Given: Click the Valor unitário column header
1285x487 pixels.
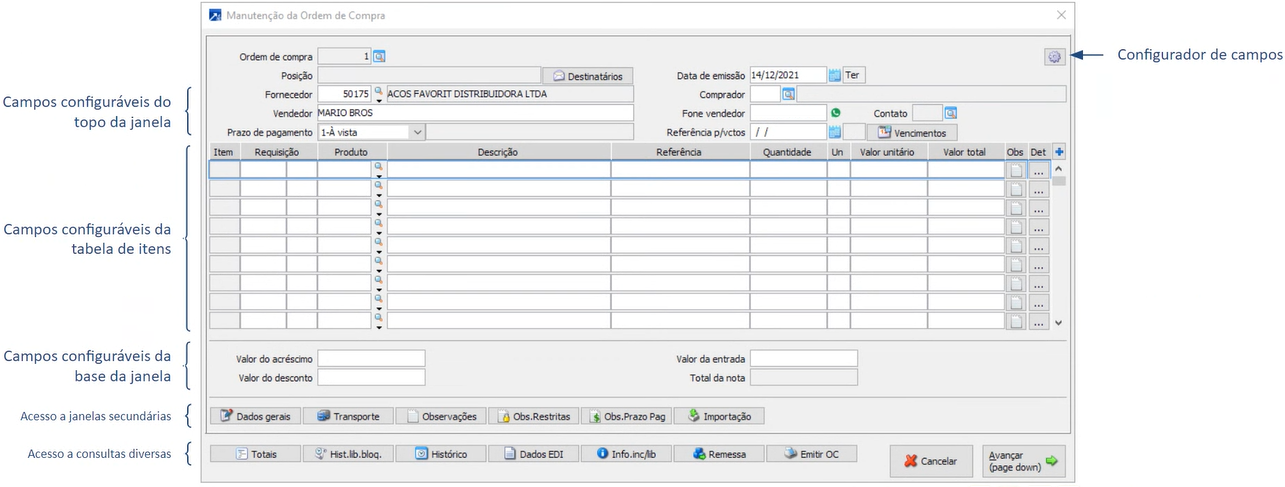Looking at the screenshot, I should pyautogui.click(x=889, y=152).
